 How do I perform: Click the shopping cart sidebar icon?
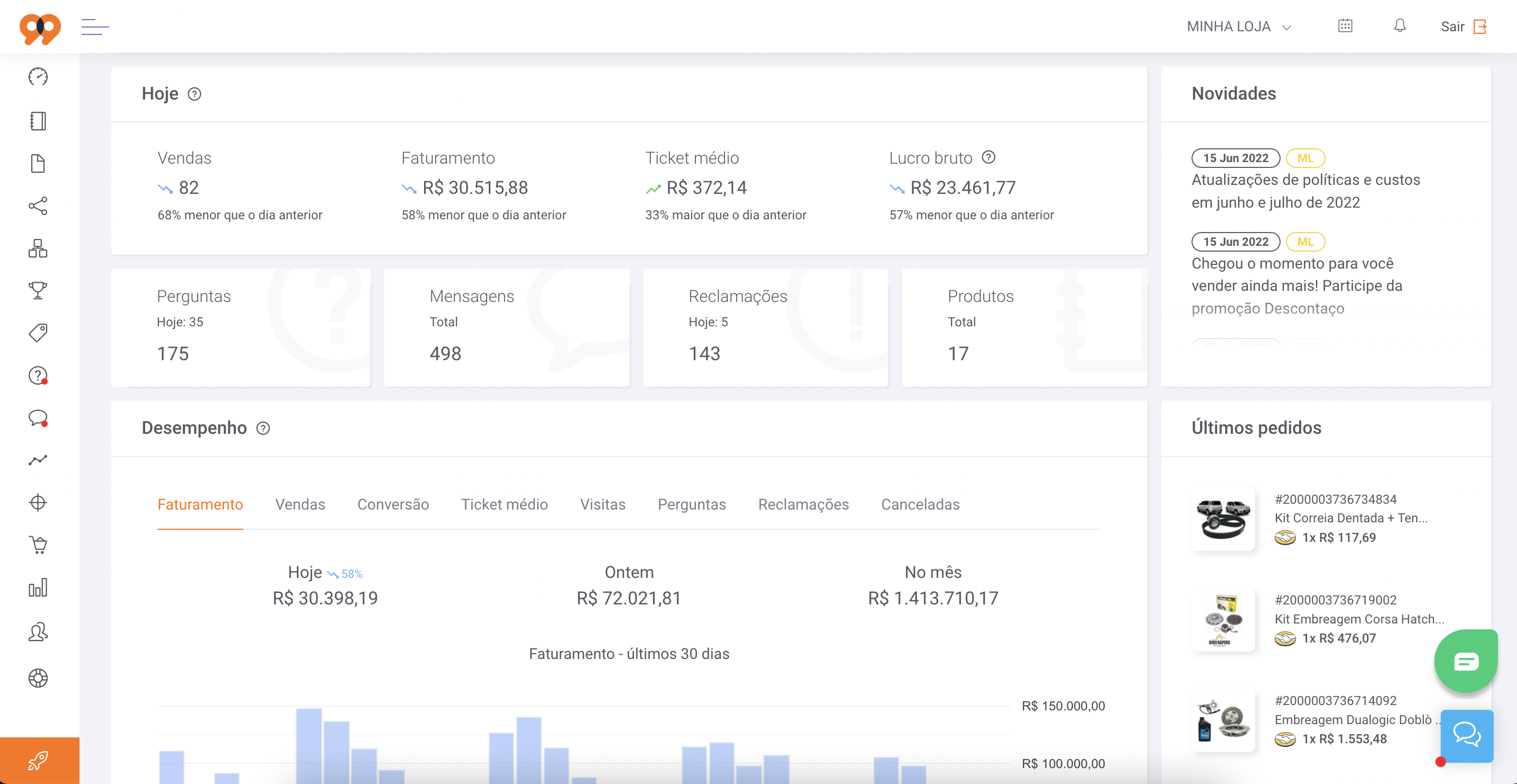coord(38,545)
